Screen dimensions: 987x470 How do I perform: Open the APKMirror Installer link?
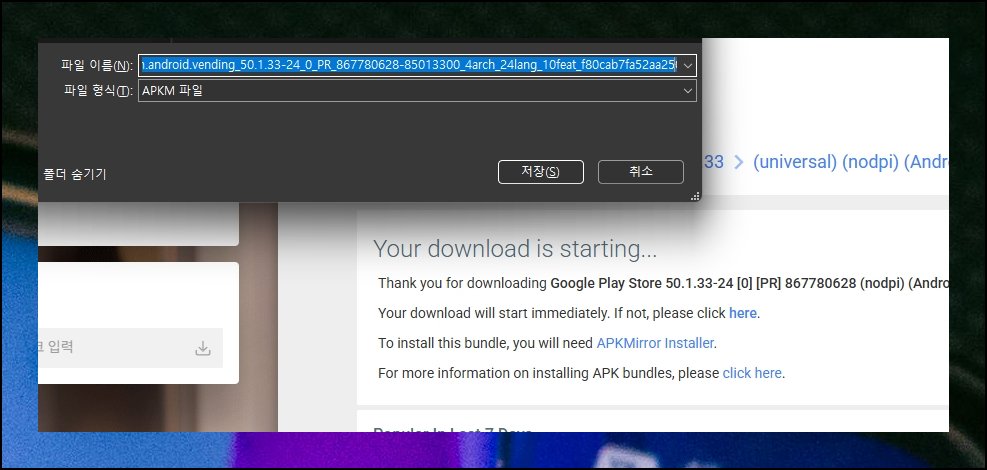(655, 343)
